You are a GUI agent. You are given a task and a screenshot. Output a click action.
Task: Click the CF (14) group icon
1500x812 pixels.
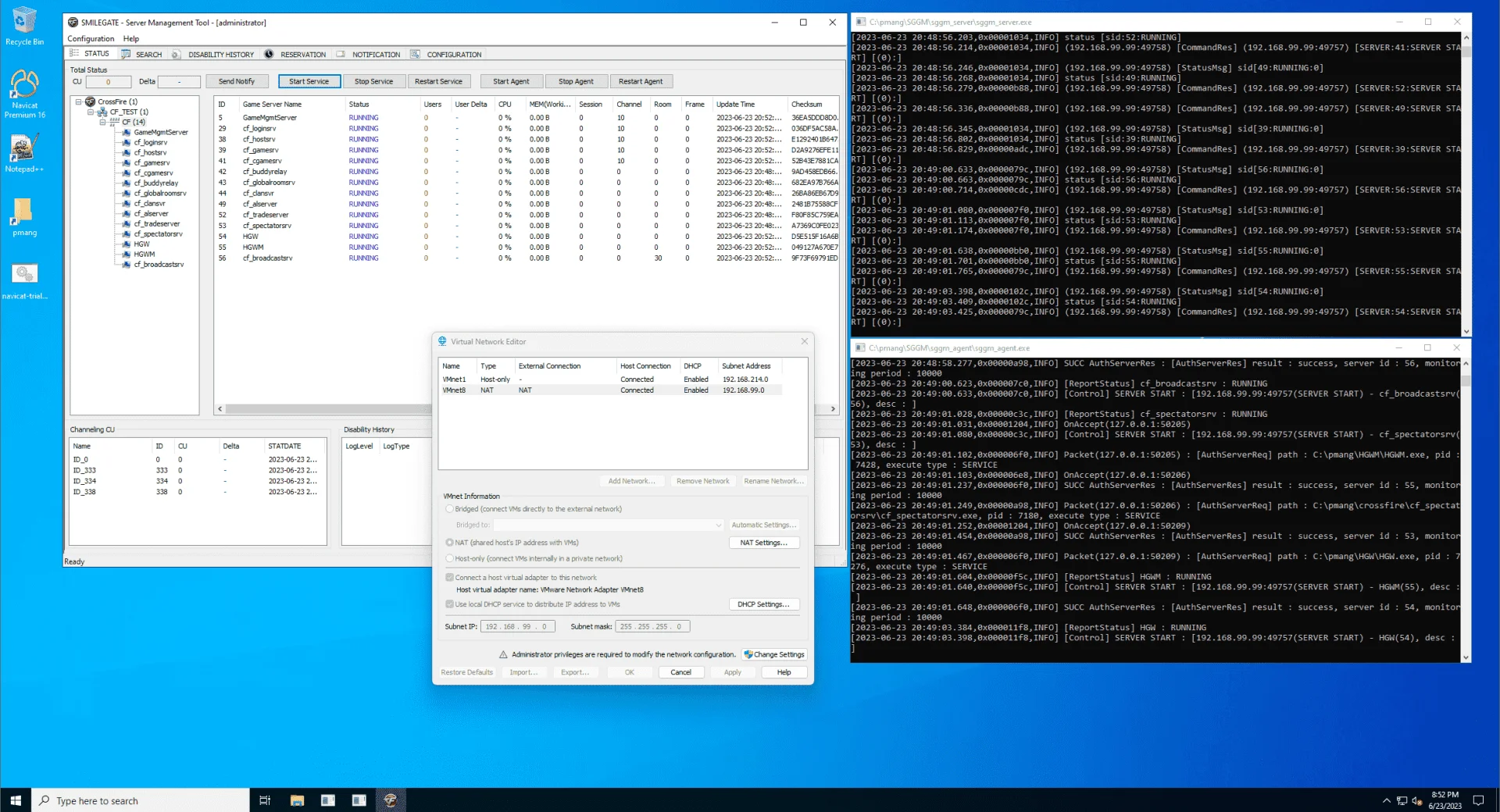click(x=115, y=122)
